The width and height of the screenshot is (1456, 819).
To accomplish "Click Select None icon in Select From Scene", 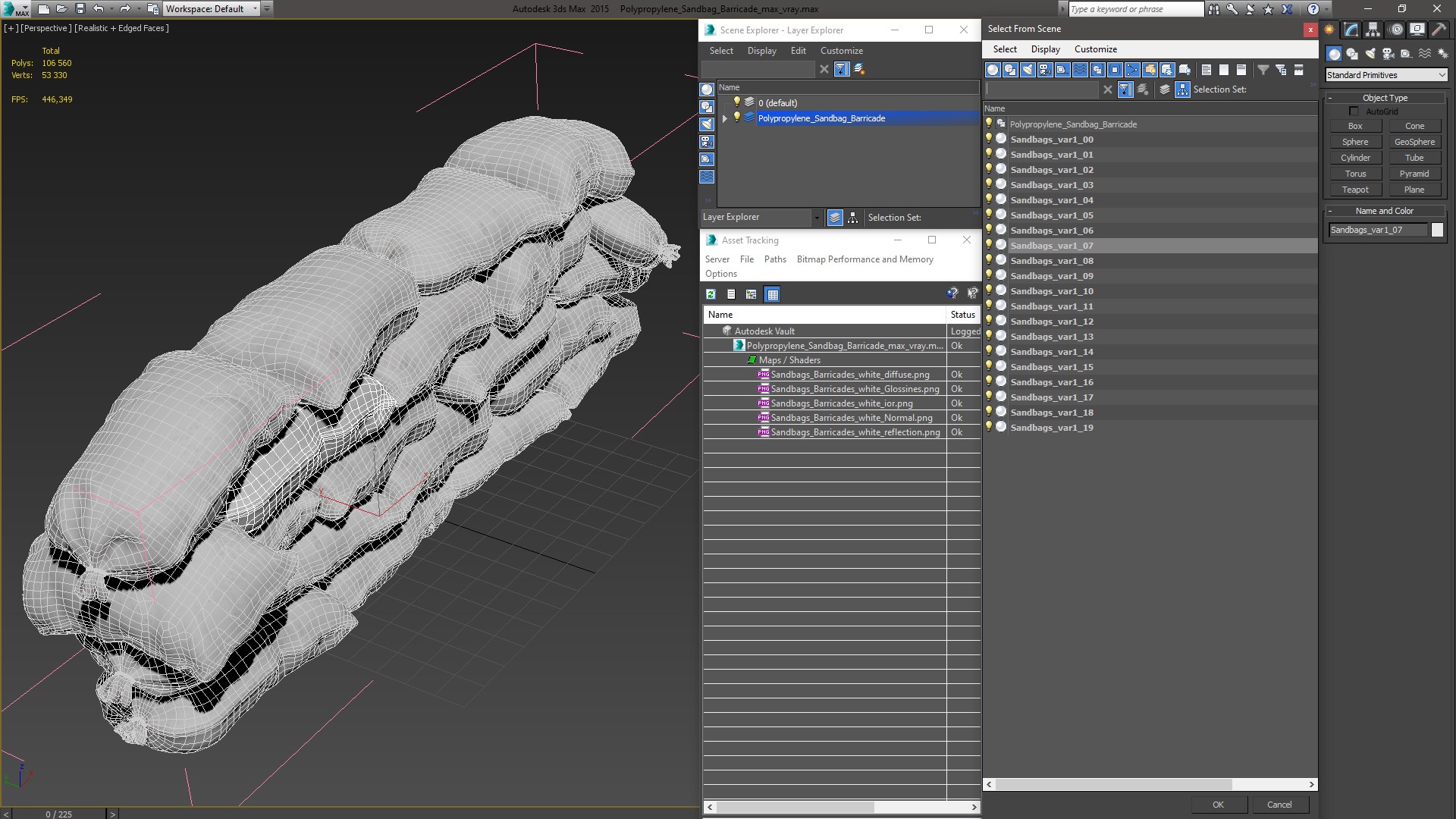I will click(x=1223, y=70).
